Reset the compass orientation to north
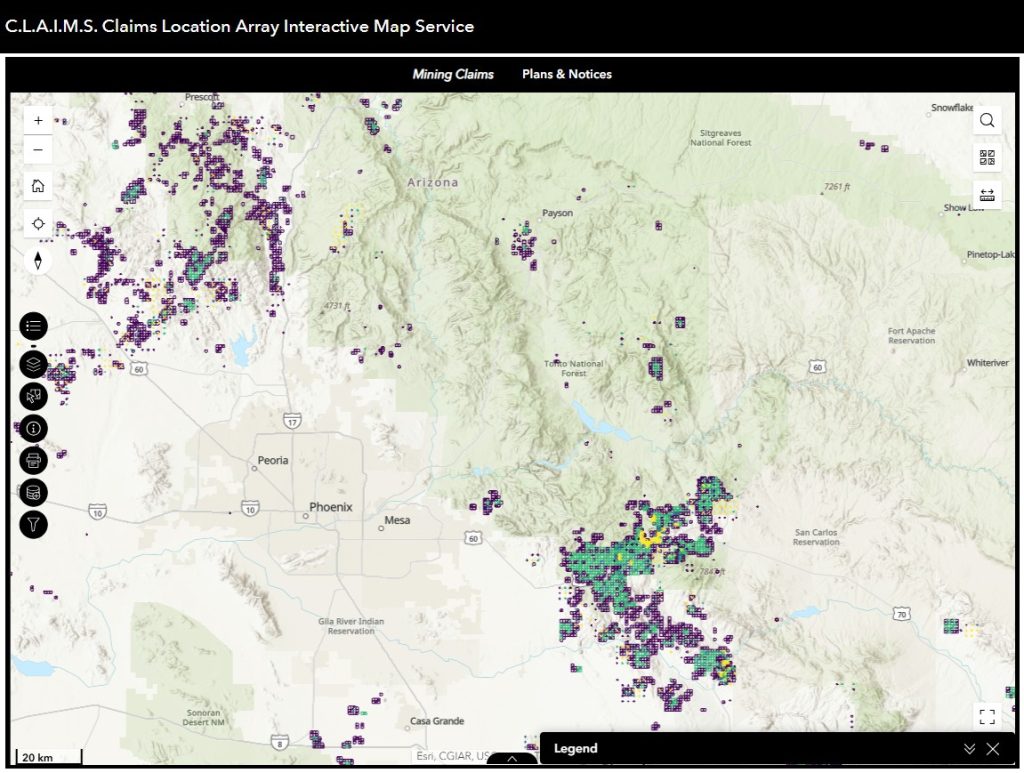 pyautogui.click(x=38, y=261)
